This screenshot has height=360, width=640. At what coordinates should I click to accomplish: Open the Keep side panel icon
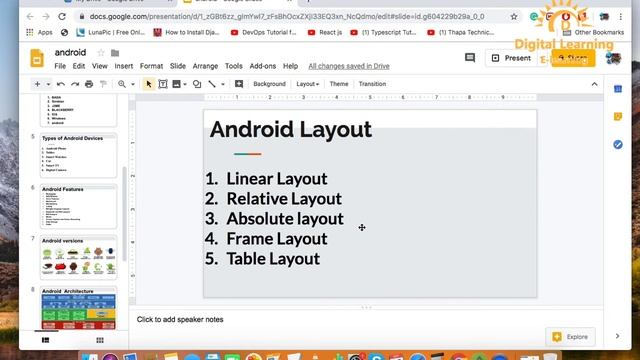coord(618,117)
